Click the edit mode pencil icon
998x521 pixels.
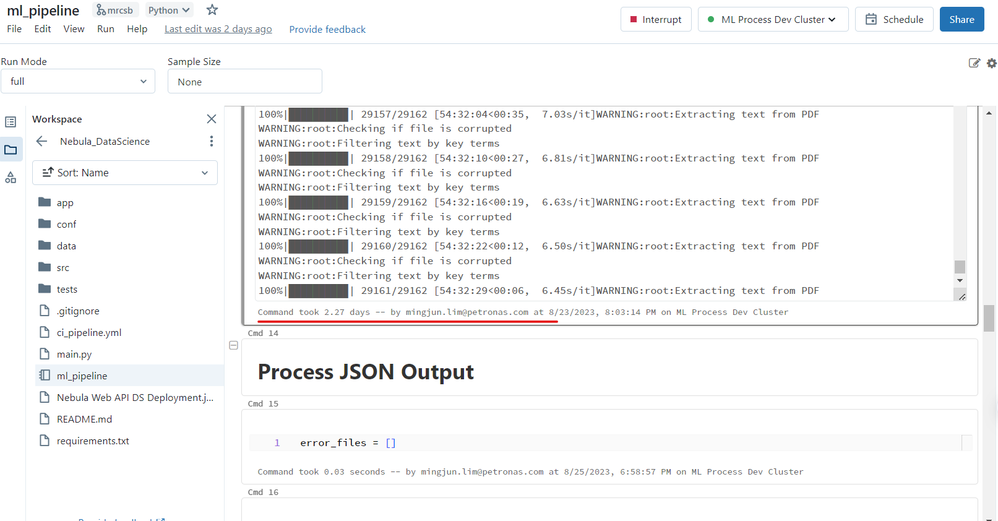pyautogui.click(x=975, y=63)
